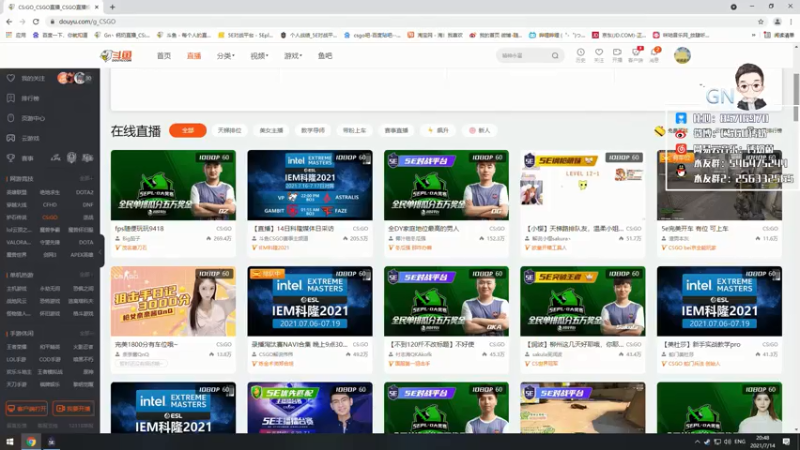Show hidden bookmarks with the » chevron
The width and height of the screenshot is (800, 450).
pos(754,35)
